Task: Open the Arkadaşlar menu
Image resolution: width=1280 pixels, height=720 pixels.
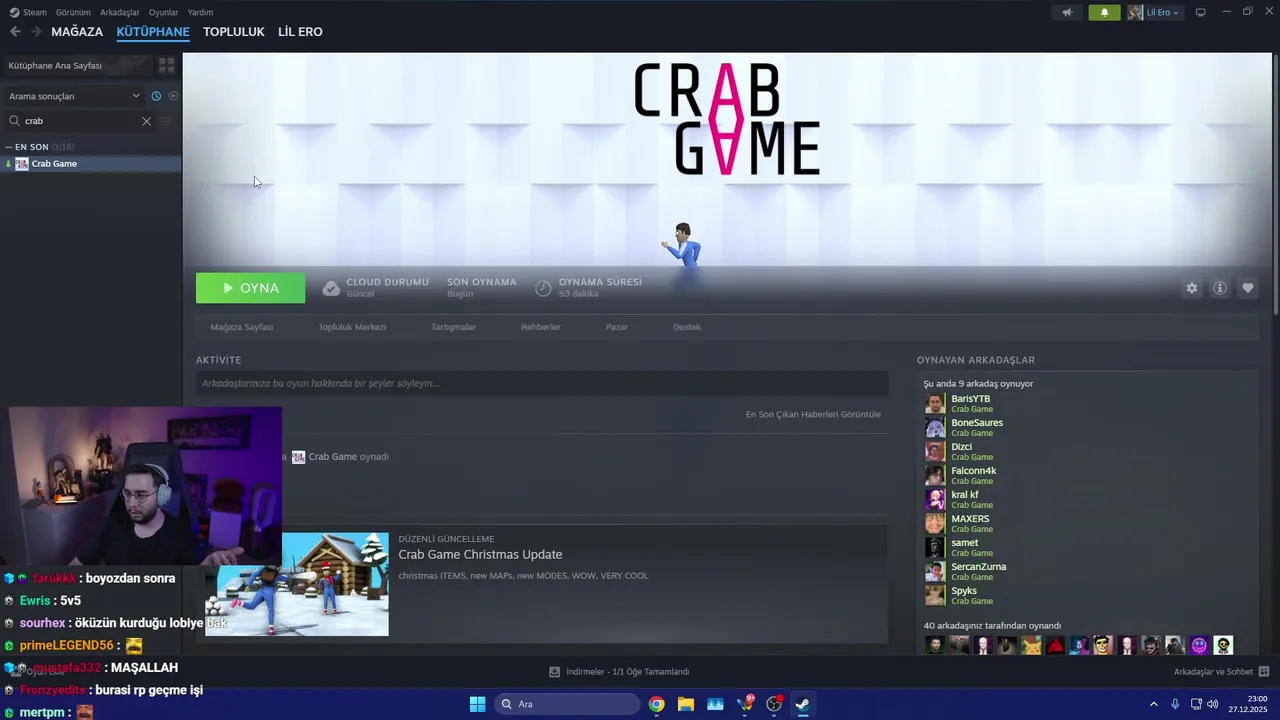Action: [x=119, y=12]
